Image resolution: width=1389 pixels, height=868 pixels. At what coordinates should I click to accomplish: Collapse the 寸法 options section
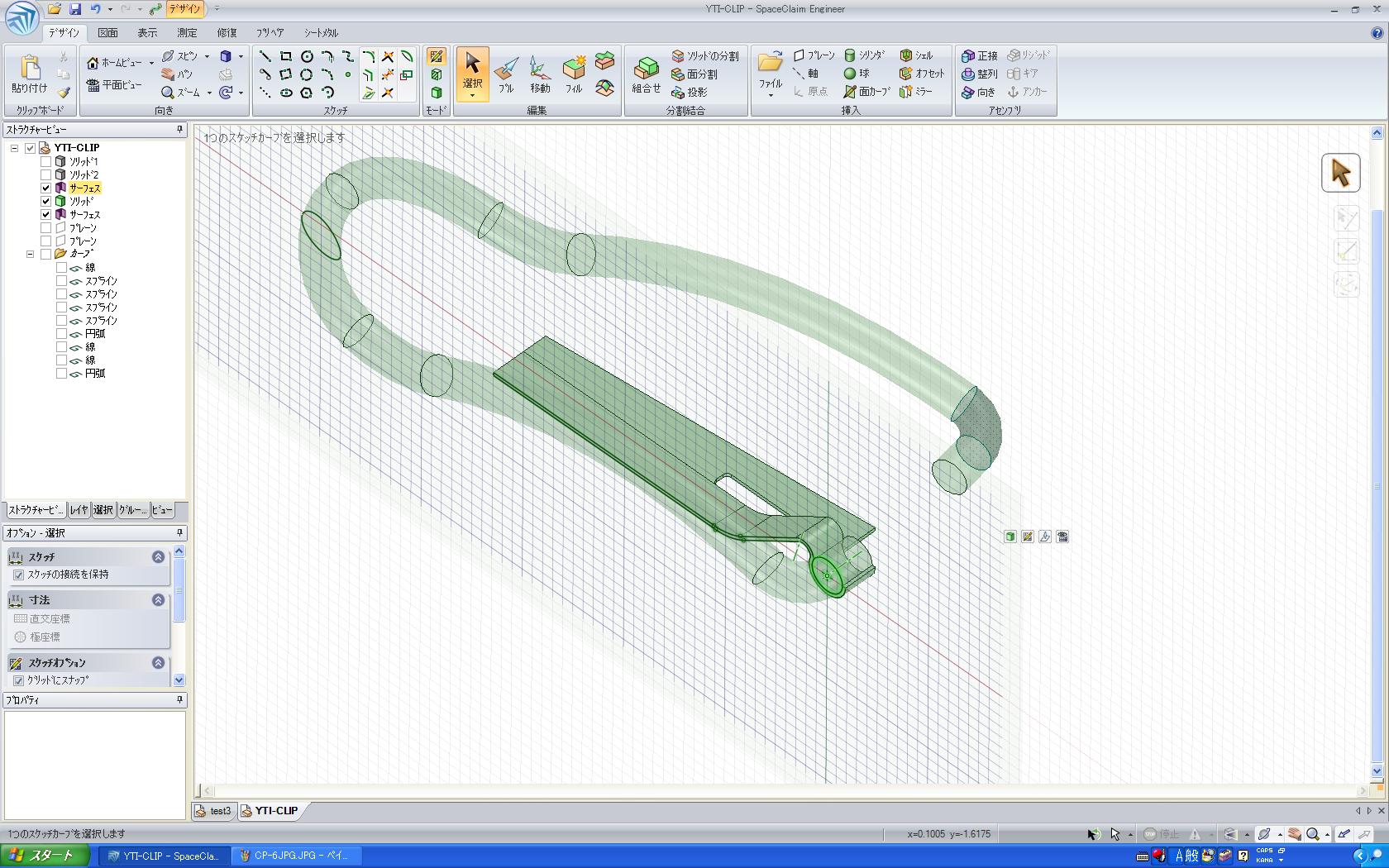pyautogui.click(x=158, y=600)
